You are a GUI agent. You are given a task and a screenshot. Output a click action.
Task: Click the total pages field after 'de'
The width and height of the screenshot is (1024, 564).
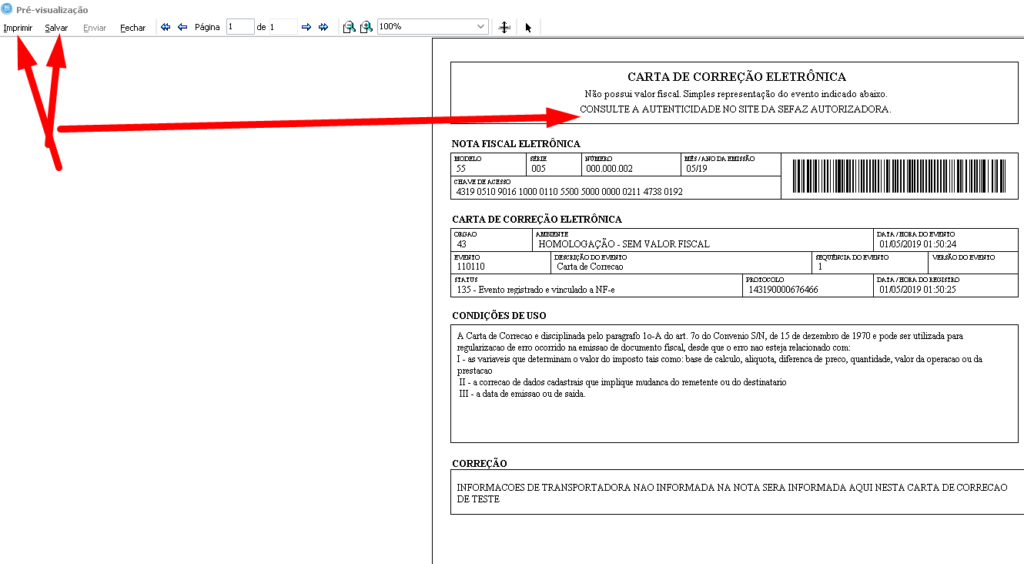point(283,27)
